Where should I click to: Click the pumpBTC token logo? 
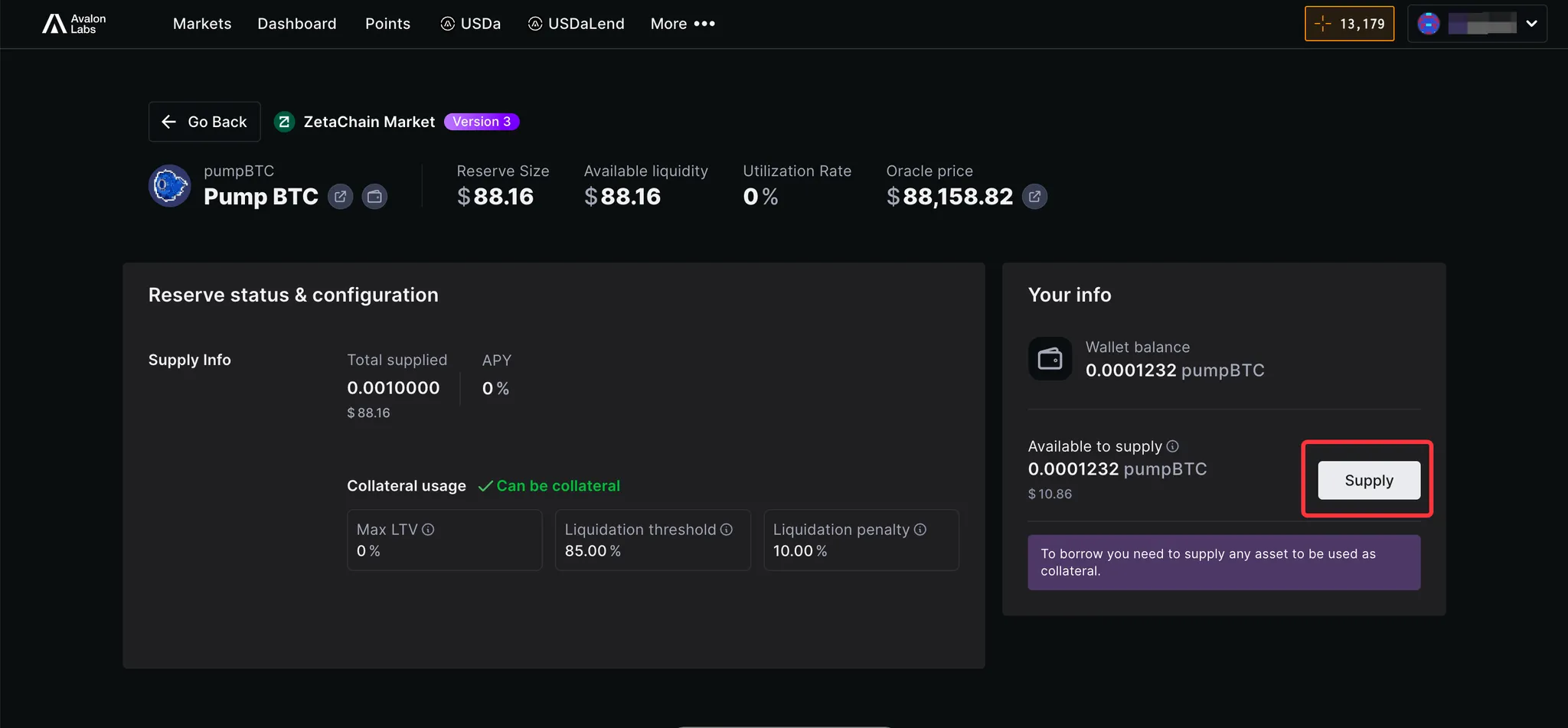[x=169, y=186]
